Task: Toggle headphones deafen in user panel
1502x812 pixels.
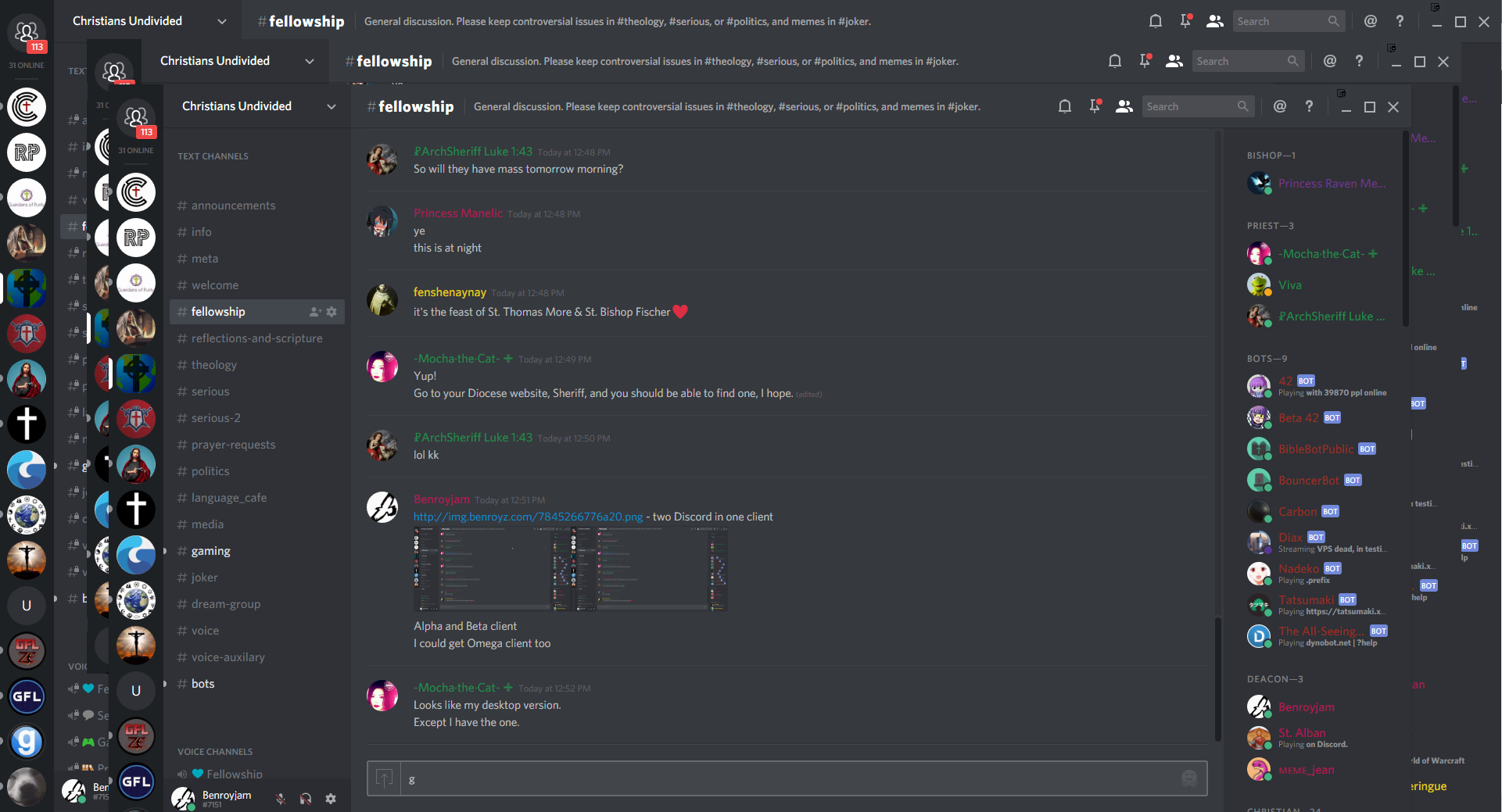Action: [306, 799]
